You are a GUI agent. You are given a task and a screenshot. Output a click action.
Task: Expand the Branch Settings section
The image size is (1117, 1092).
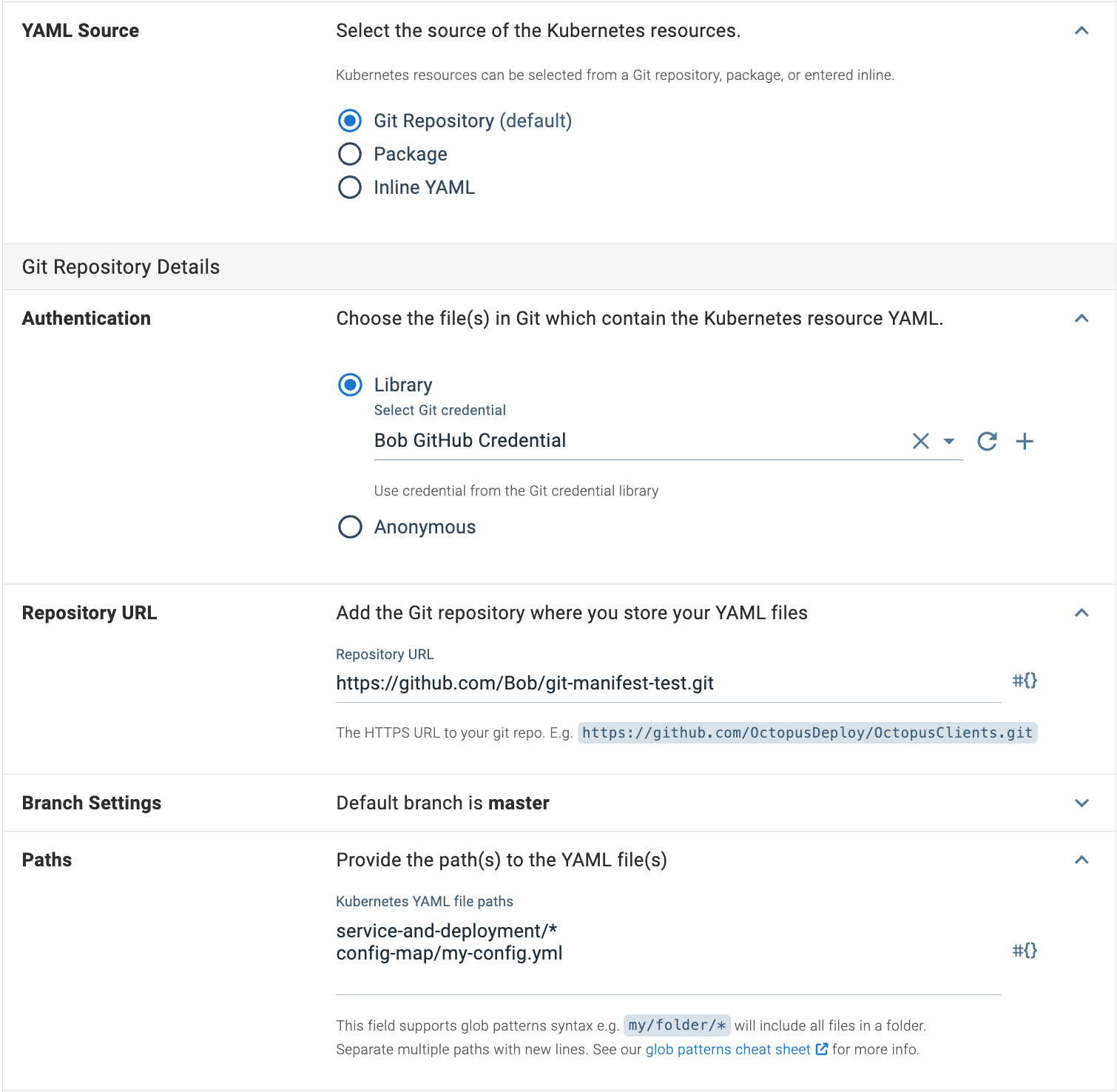1081,803
